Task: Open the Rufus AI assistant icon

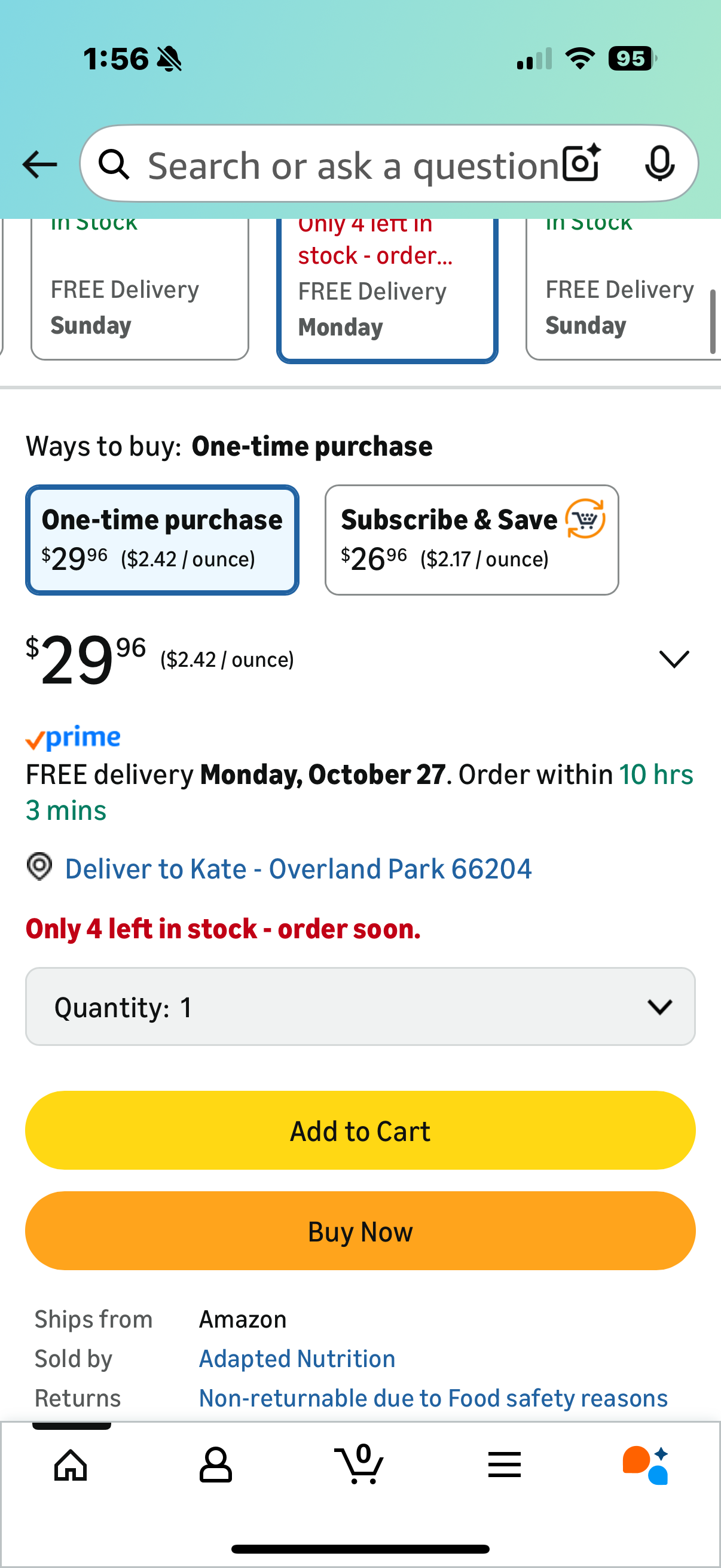Action: [x=646, y=1465]
